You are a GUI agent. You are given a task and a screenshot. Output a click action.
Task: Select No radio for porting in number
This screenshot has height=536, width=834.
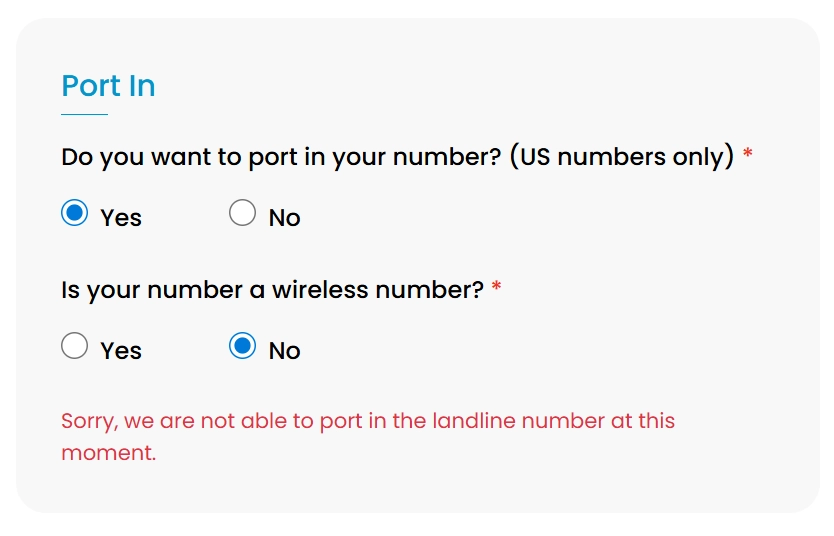(243, 213)
